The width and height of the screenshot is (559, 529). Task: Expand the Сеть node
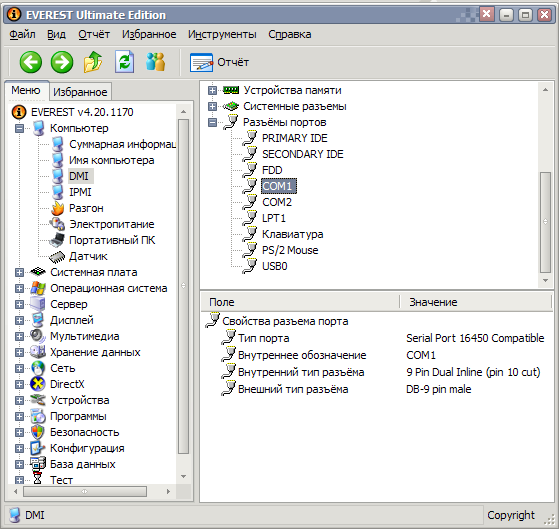click(x=19, y=369)
